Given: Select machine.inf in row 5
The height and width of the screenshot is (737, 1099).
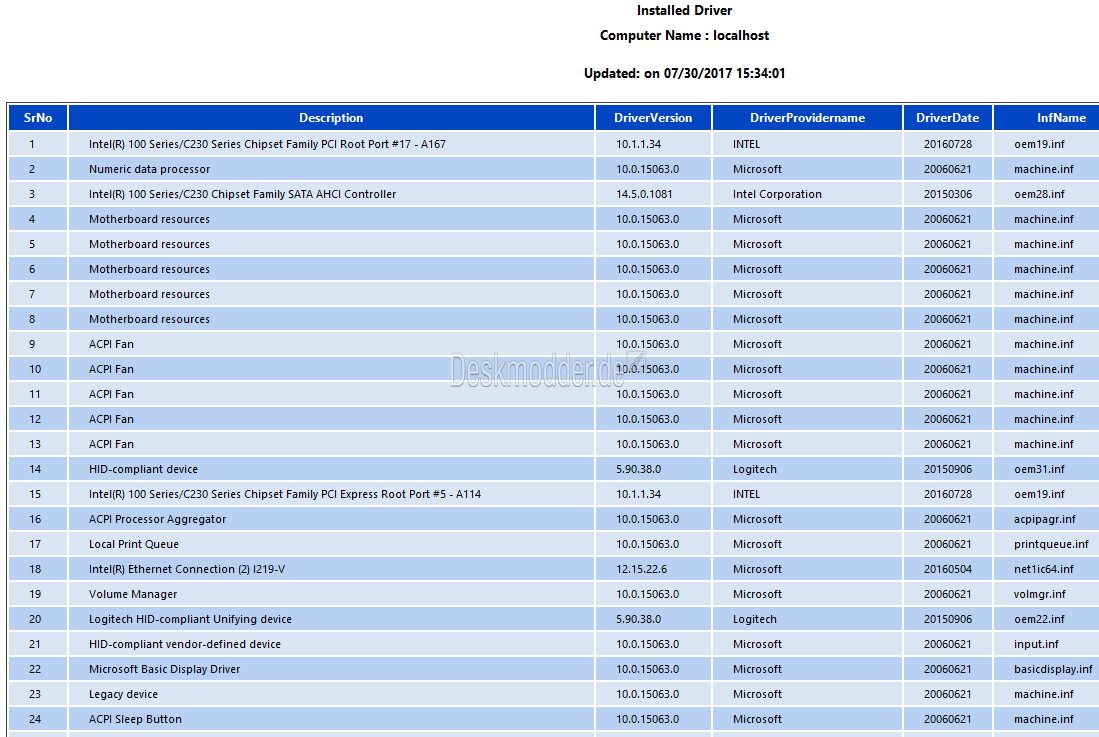Looking at the screenshot, I should pos(1044,244).
